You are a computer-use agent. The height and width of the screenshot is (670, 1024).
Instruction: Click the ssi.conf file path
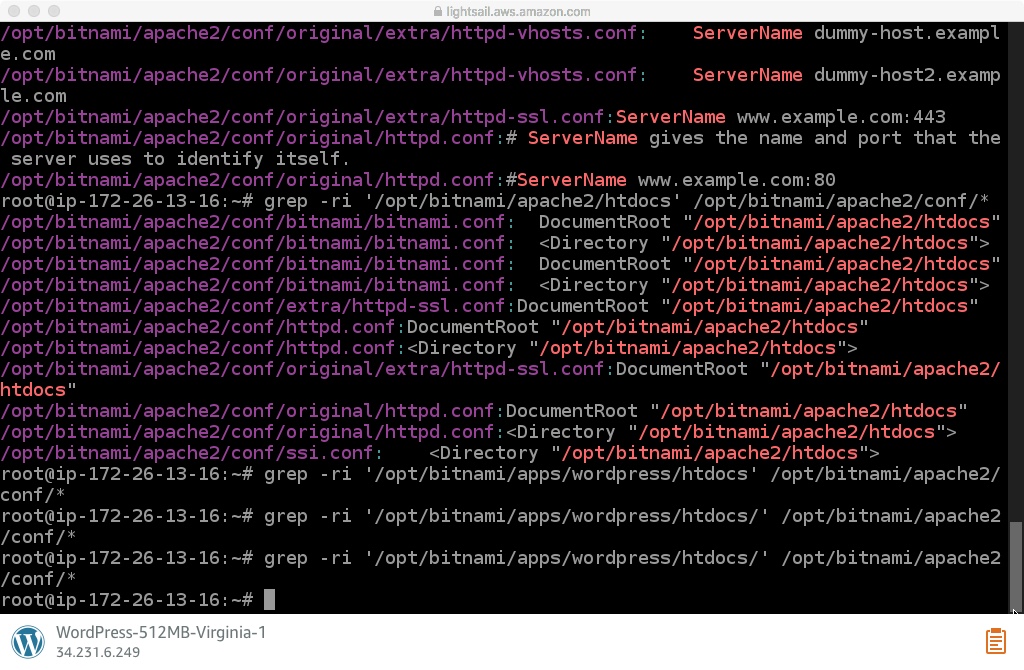[x=186, y=453]
